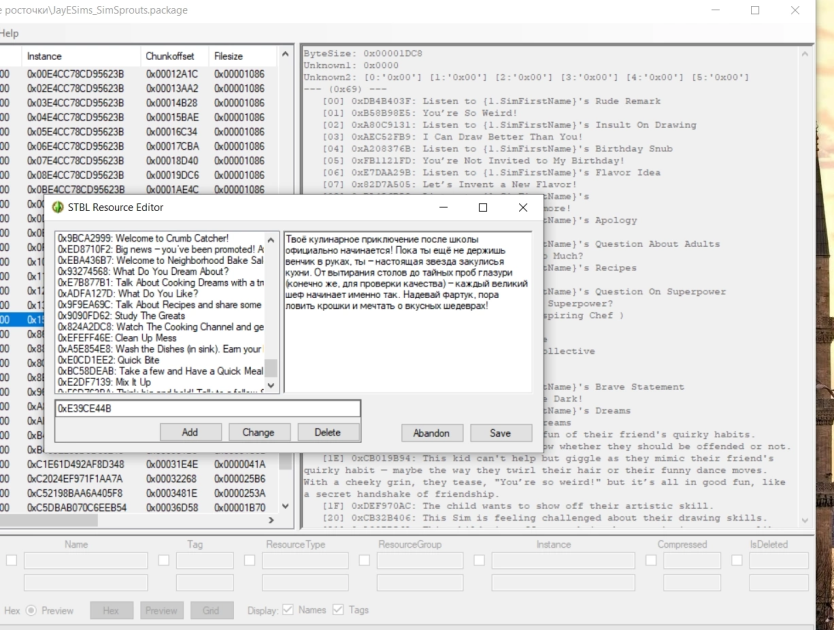The image size is (834, 630).
Task: Save the STBL changes
Action: (x=501, y=433)
